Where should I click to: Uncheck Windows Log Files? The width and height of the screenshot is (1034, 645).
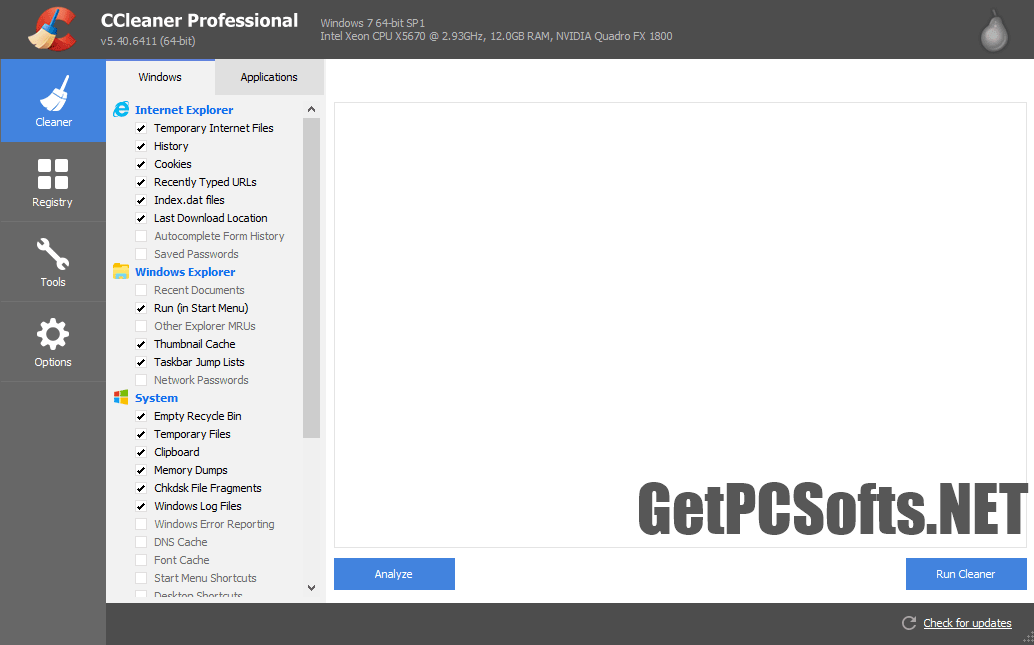pos(141,506)
